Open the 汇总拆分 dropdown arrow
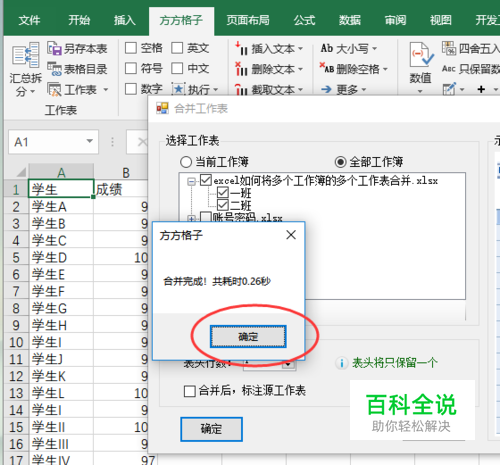The height and width of the screenshot is (465, 500). pyautogui.click(x=32, y=91)
